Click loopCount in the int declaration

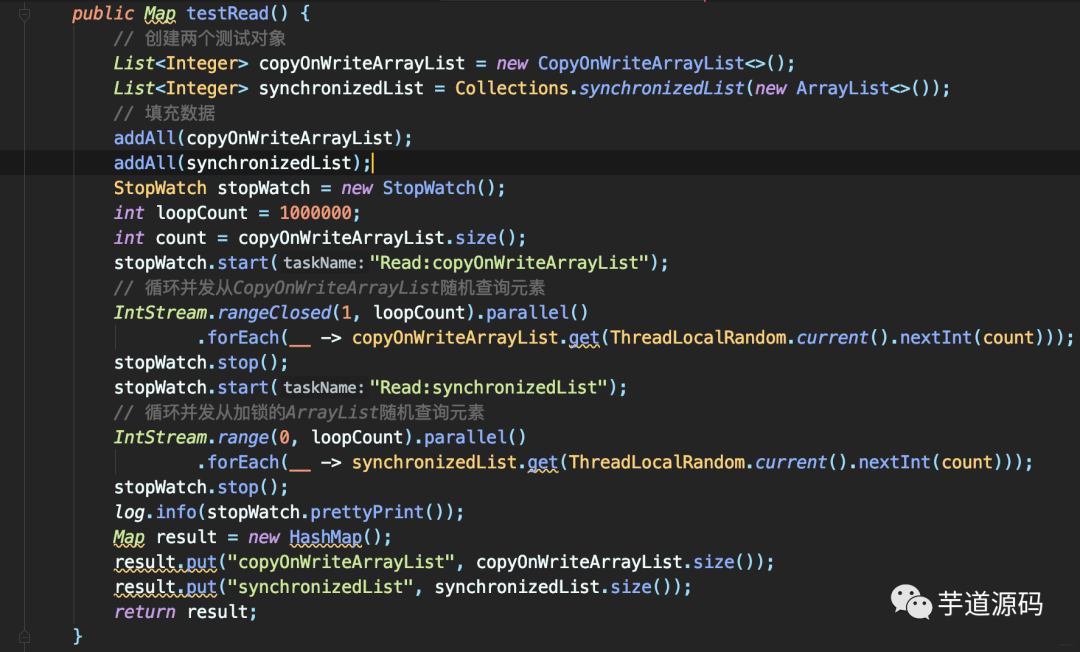click(x=201, y=213)
